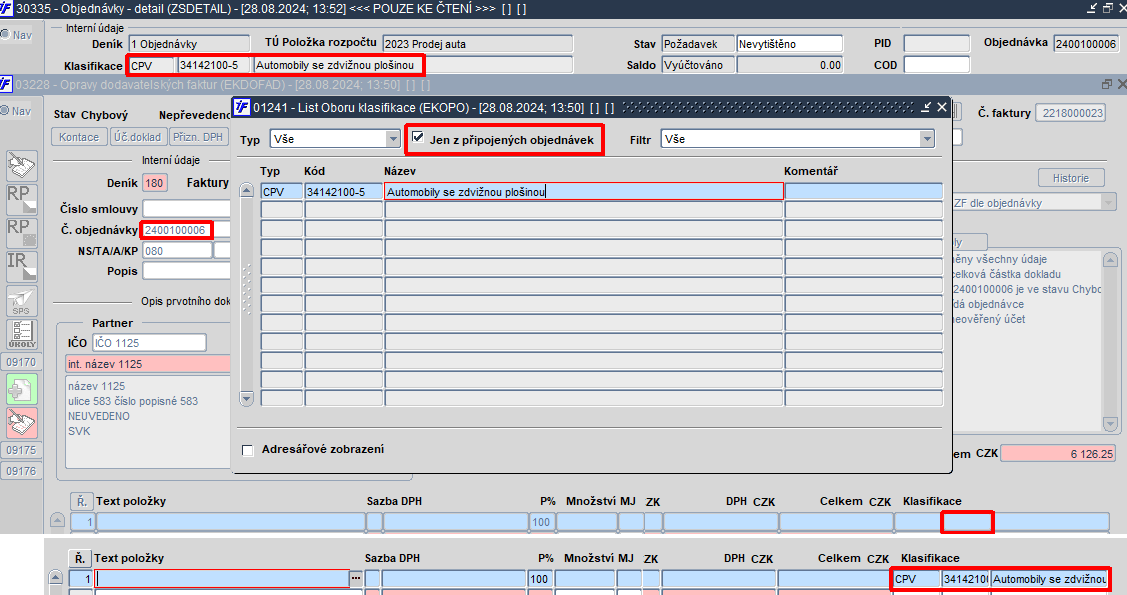The image size is (1127, 595).
Task: Click the Popis input field
Action: 186,271
